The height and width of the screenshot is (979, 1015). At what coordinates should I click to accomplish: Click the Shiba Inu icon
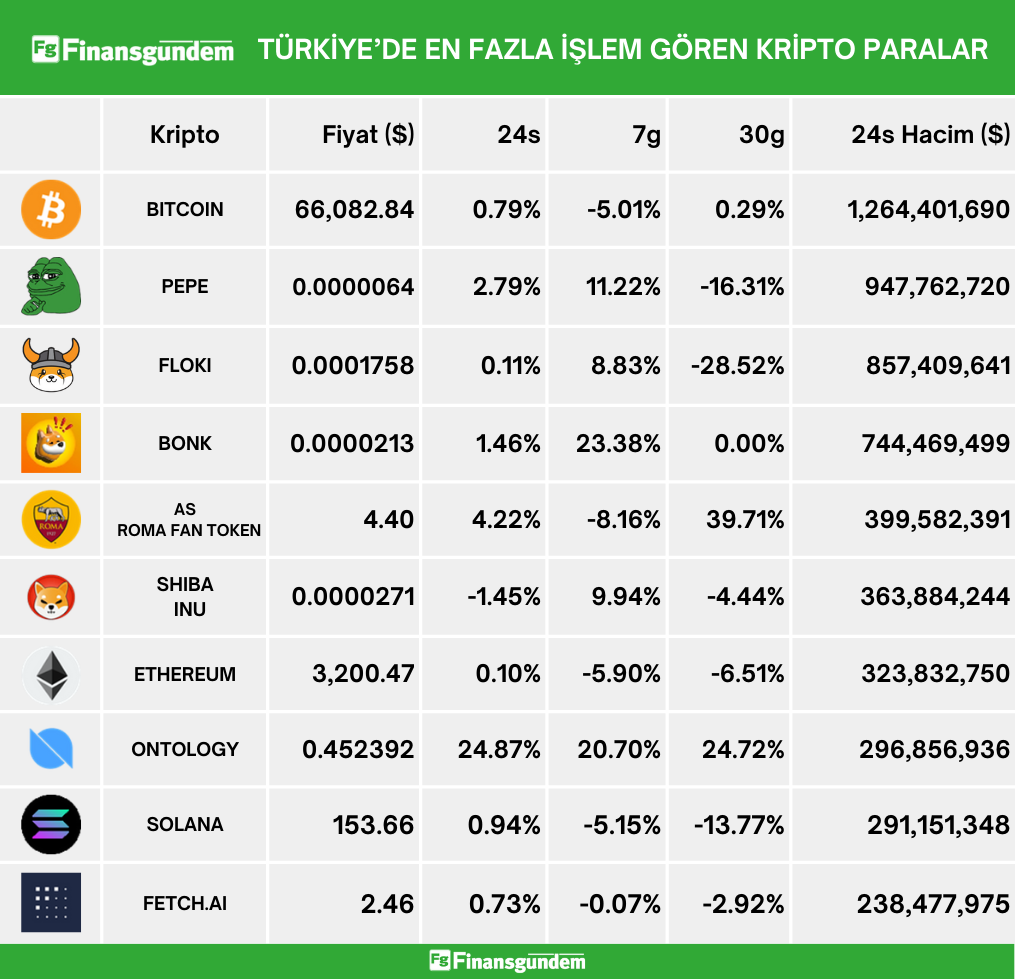click(x=51, y=597)
